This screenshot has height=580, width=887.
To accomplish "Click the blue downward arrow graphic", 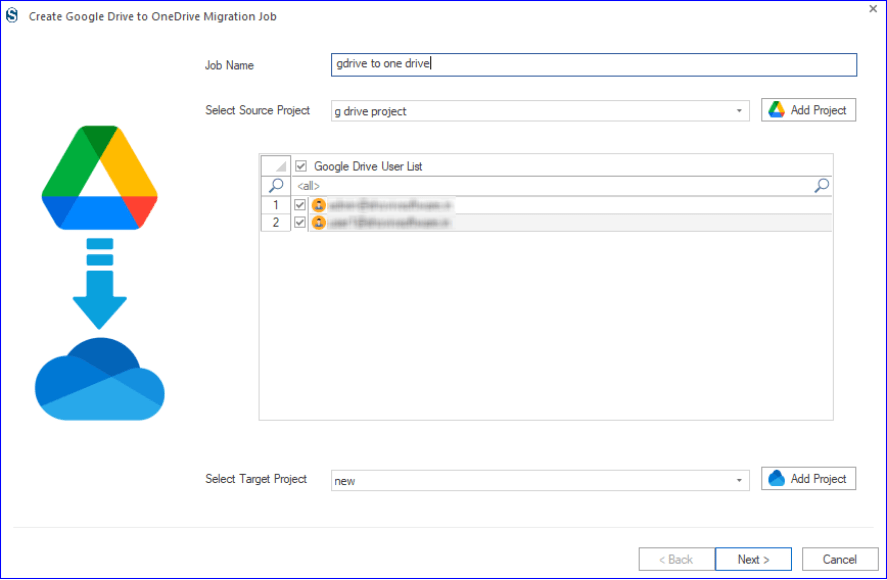I will tap(100, 284).
